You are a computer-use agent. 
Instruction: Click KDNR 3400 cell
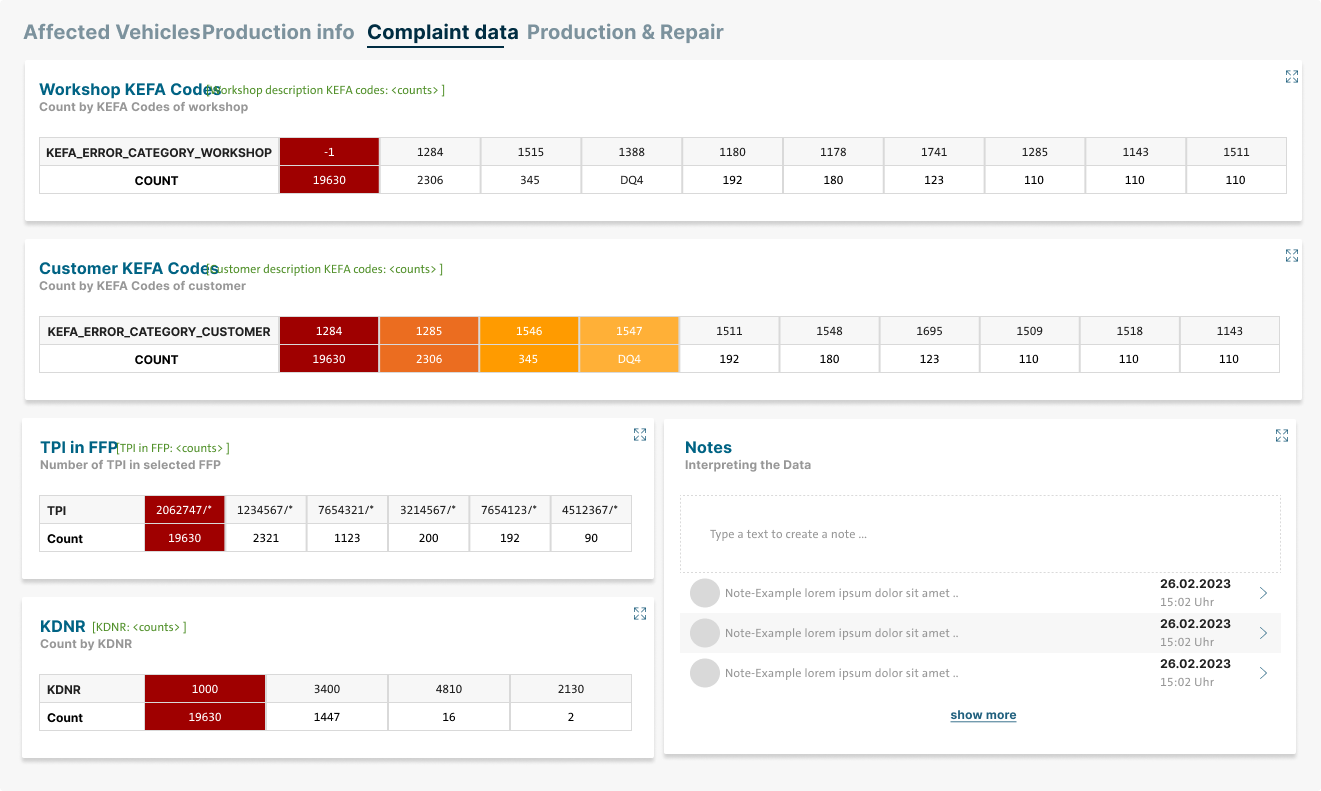click(x=327, y=689)
